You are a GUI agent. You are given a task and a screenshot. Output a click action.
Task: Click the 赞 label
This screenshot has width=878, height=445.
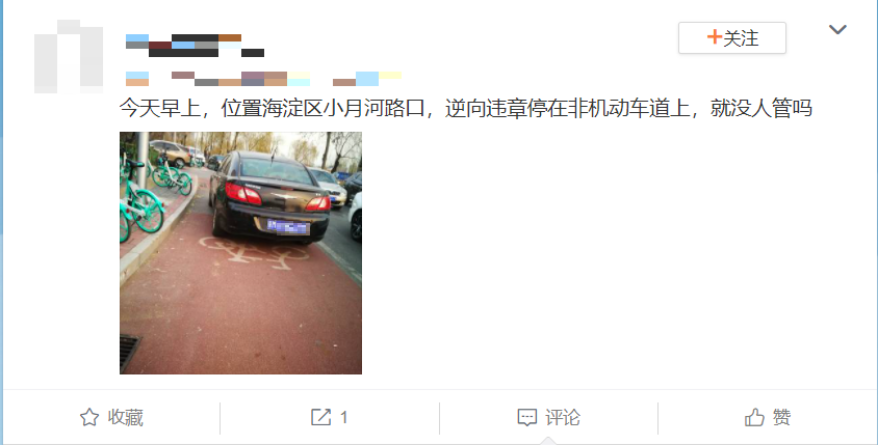[x=782, y=417]
